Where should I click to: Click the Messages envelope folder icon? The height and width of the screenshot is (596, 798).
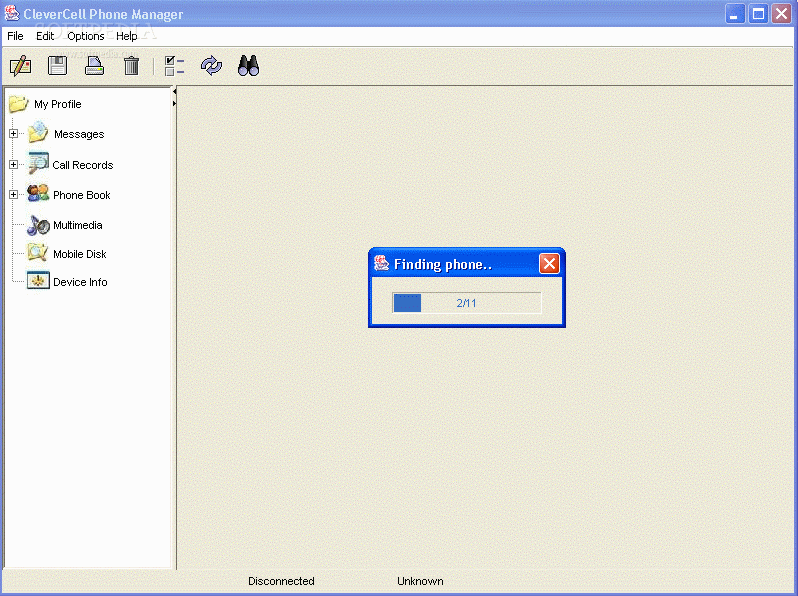point(38,132)
